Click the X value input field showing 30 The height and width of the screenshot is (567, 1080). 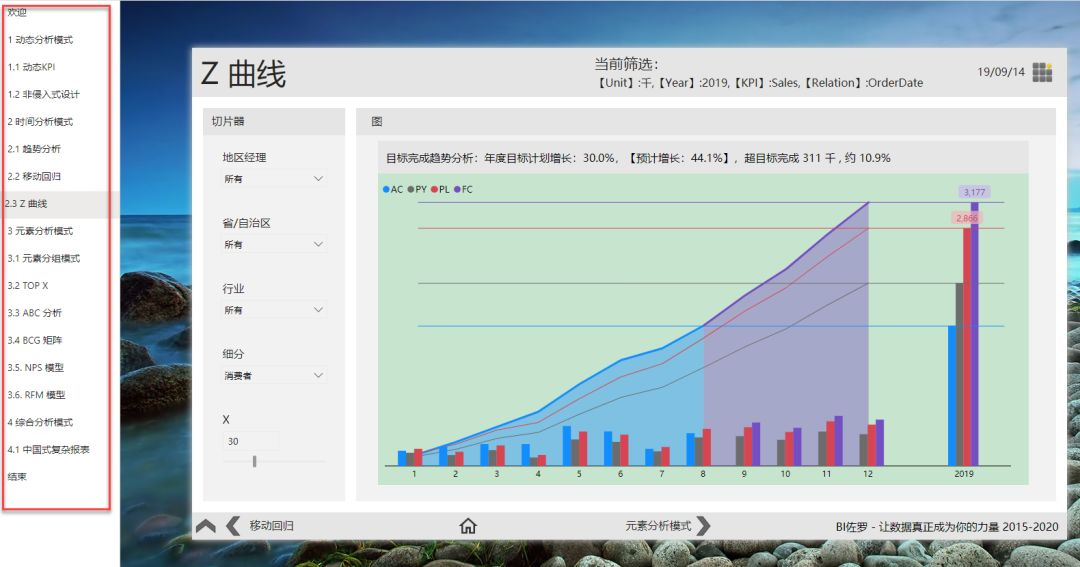251,442
